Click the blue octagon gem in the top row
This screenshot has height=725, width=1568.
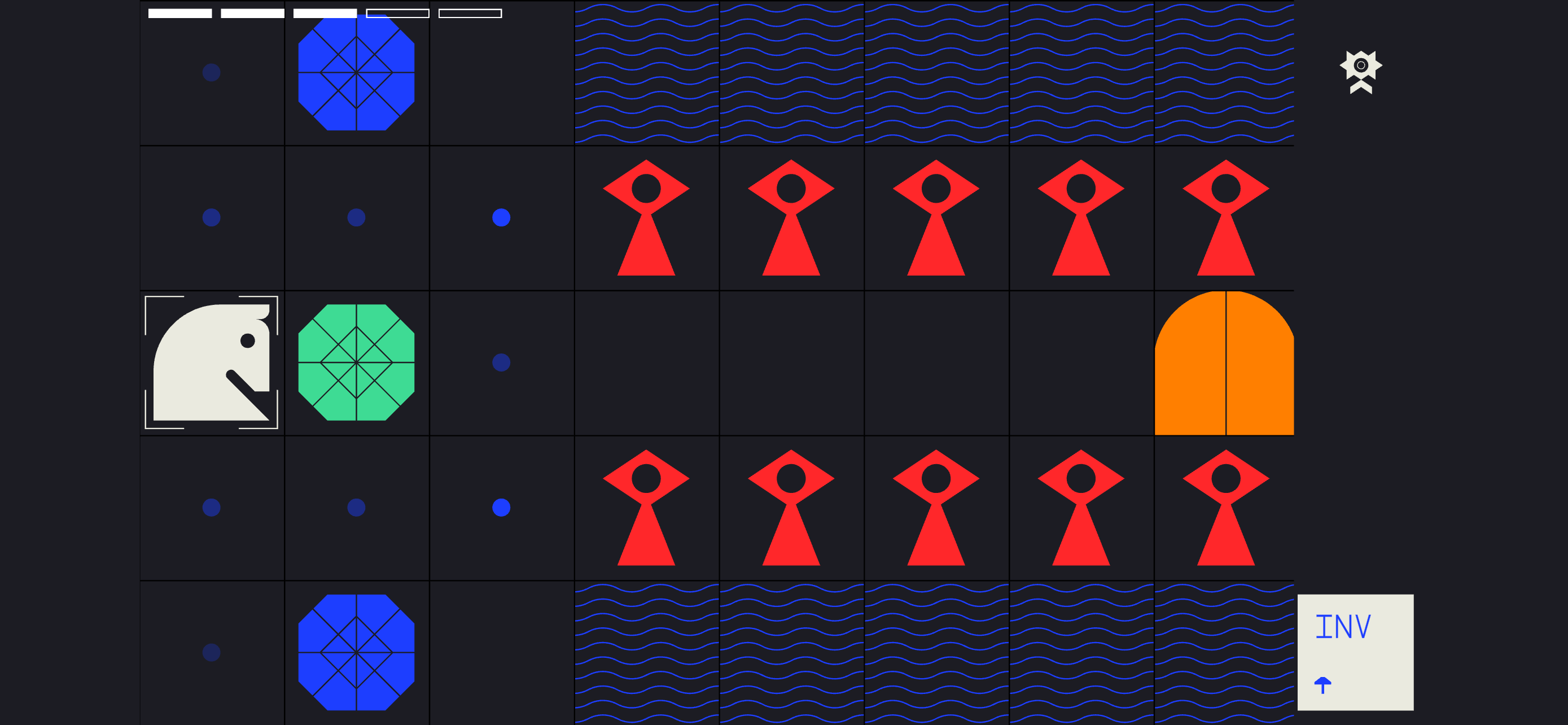(x=356, y=72)
